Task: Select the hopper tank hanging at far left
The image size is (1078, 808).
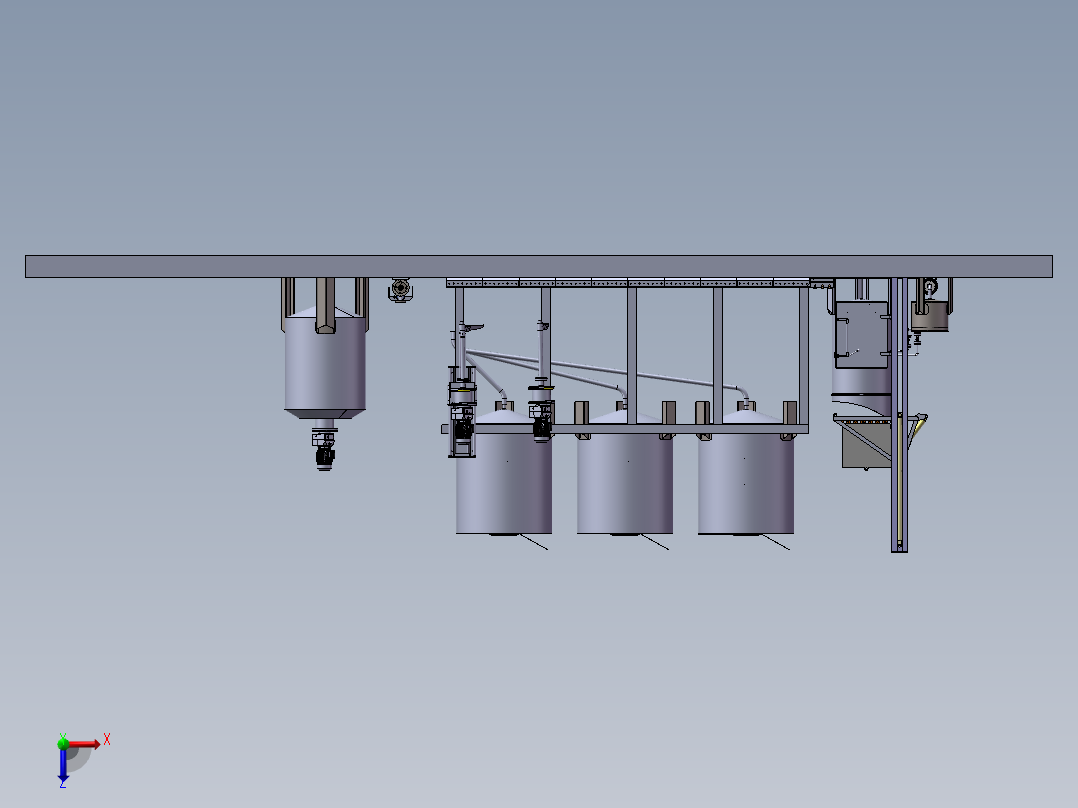Action: (325, 364)
